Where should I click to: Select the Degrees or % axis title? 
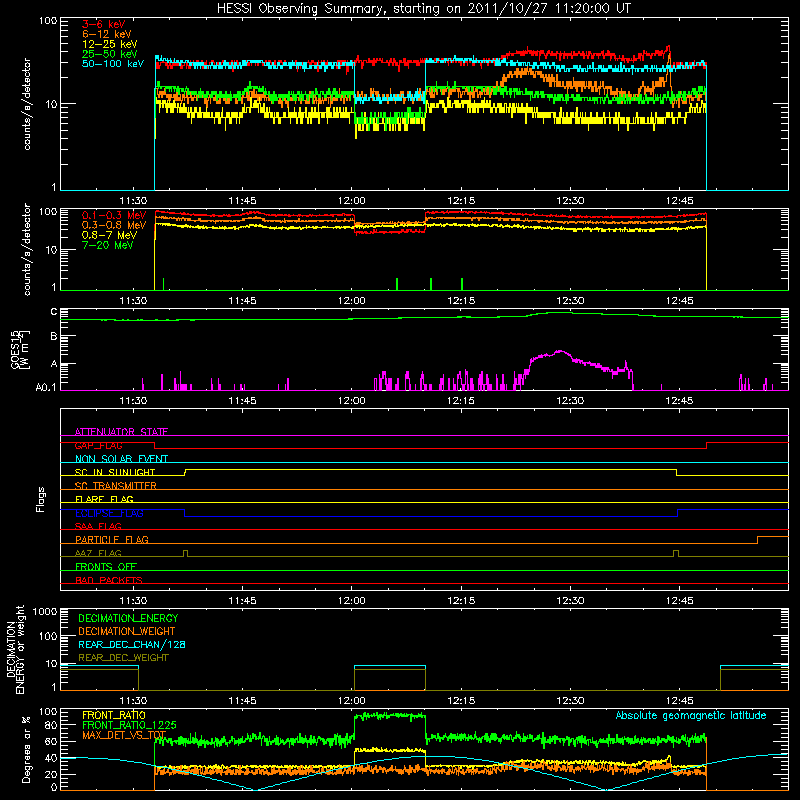pos(26,749)
